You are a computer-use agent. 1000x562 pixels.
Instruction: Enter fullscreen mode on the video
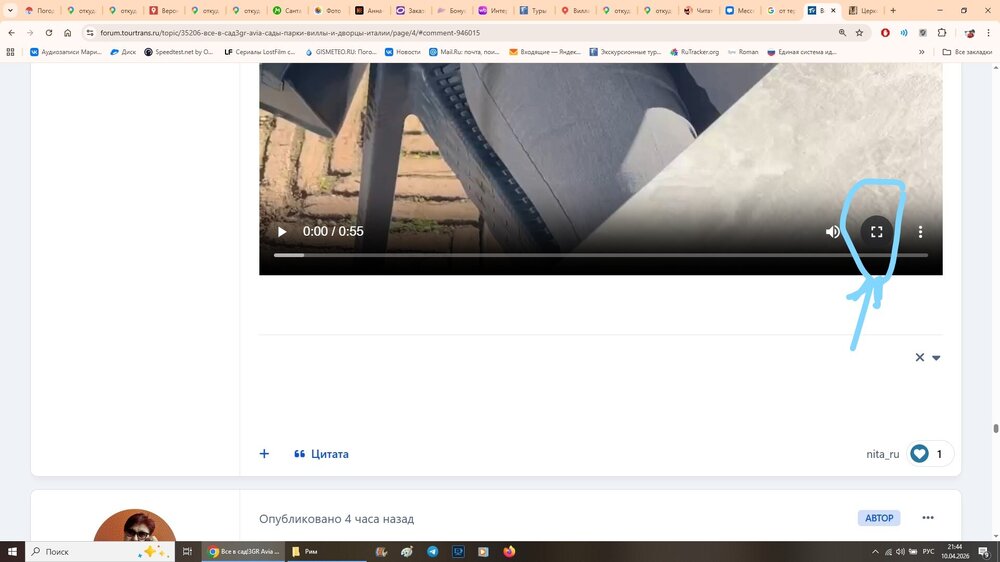click(876, 232)
